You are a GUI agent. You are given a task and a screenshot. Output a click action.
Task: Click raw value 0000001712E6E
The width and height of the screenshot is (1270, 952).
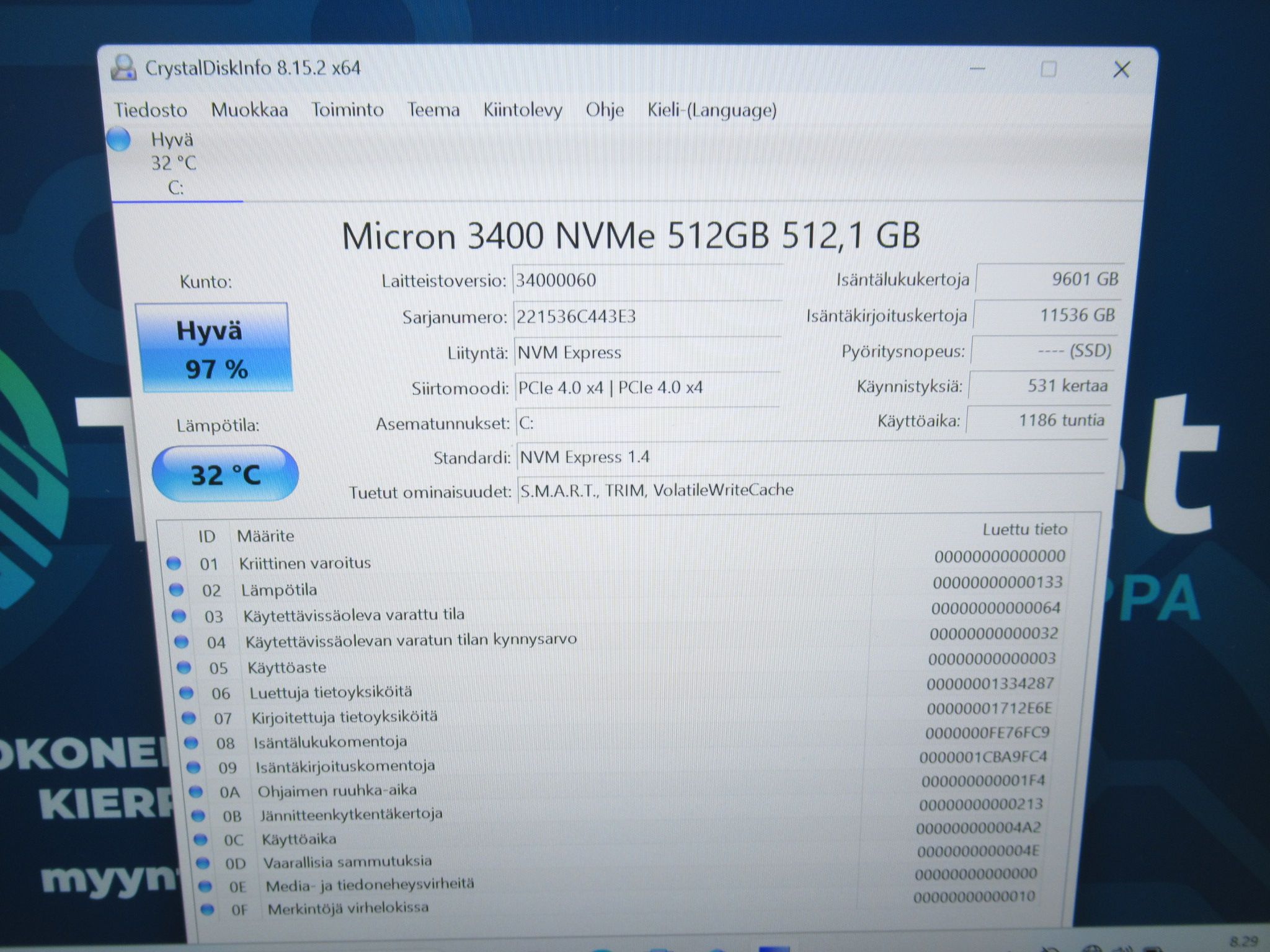989,708
